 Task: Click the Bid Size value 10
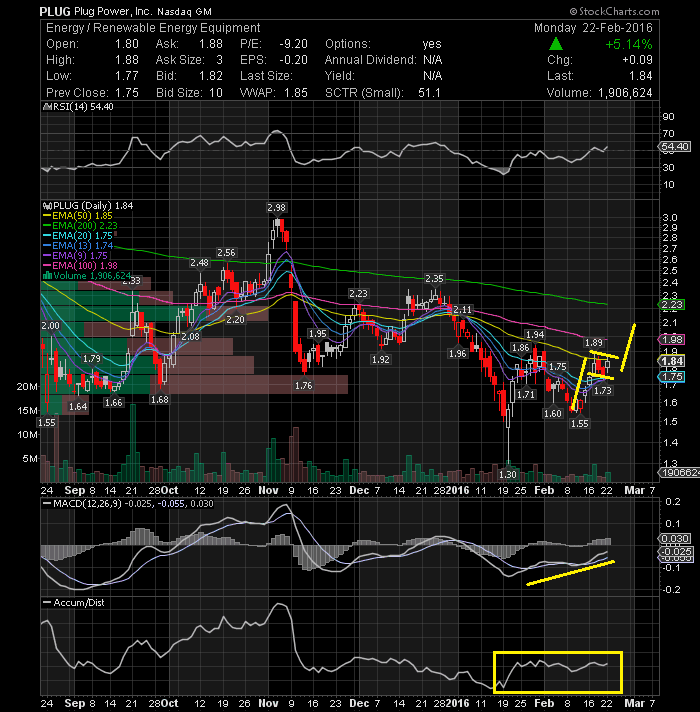(216, 93)
